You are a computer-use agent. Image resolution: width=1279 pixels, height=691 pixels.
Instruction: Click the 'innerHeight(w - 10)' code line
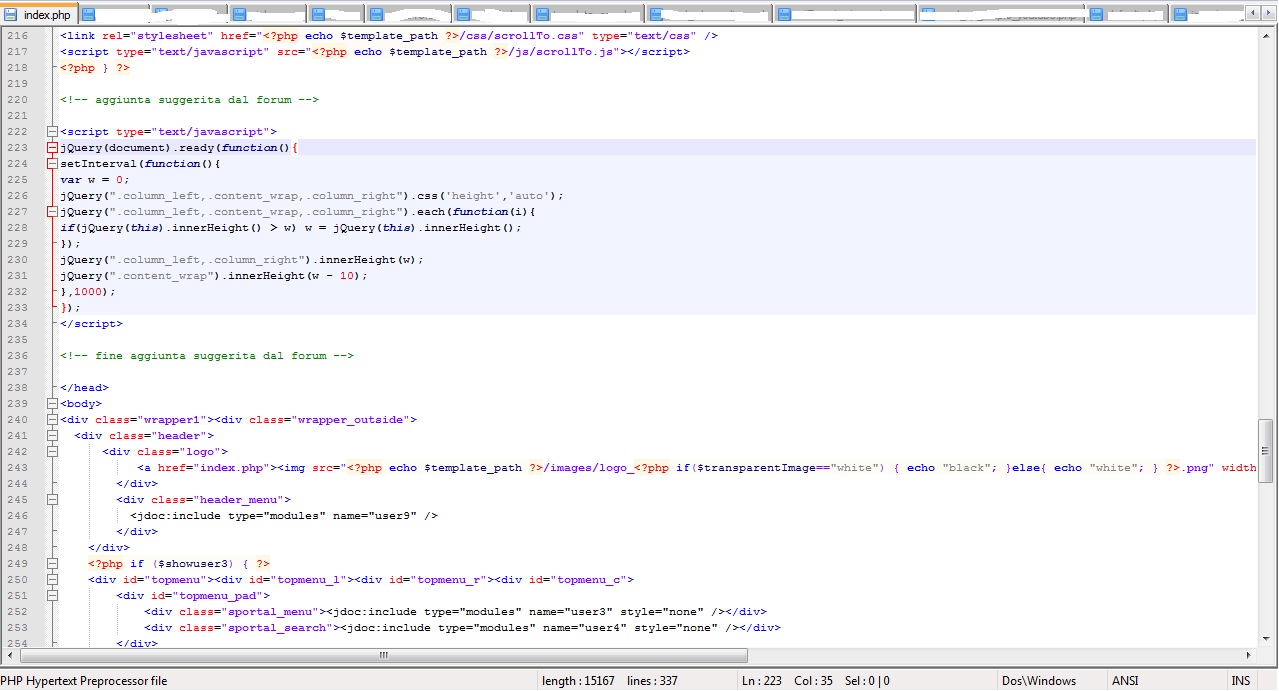pos(214,275)
